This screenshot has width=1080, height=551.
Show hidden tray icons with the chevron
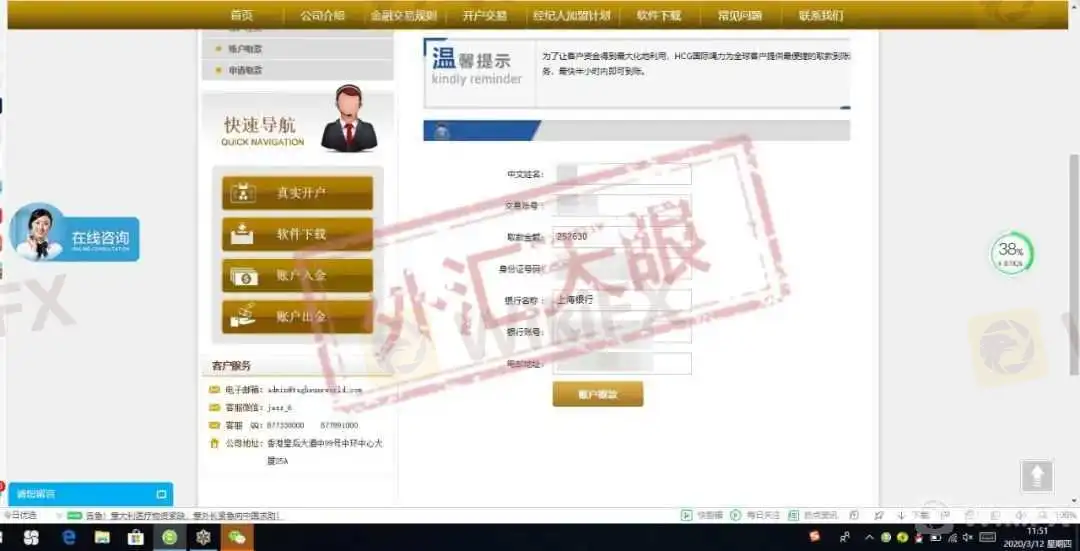(x=869, y=537)
